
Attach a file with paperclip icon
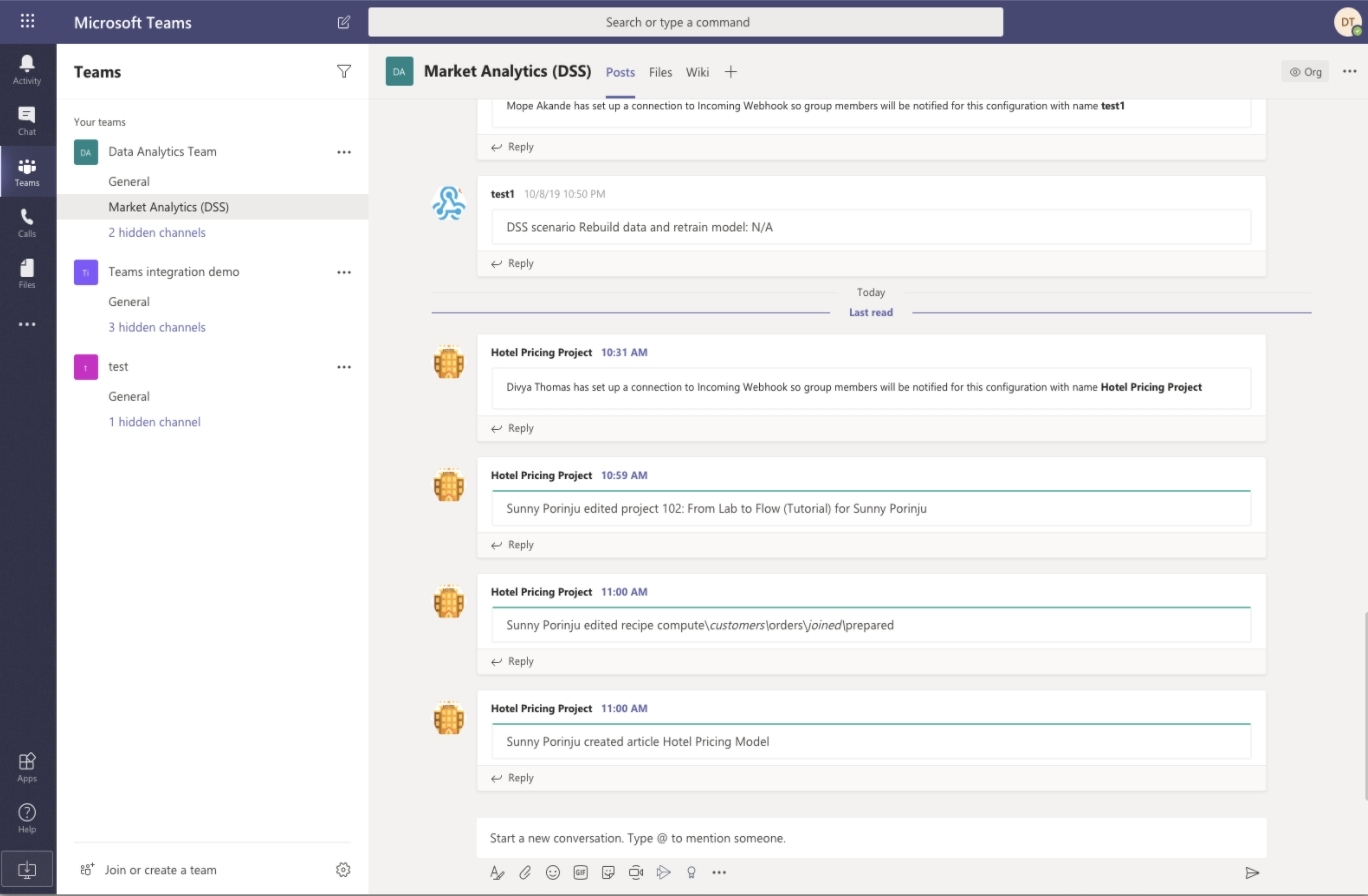click(525, 872)
